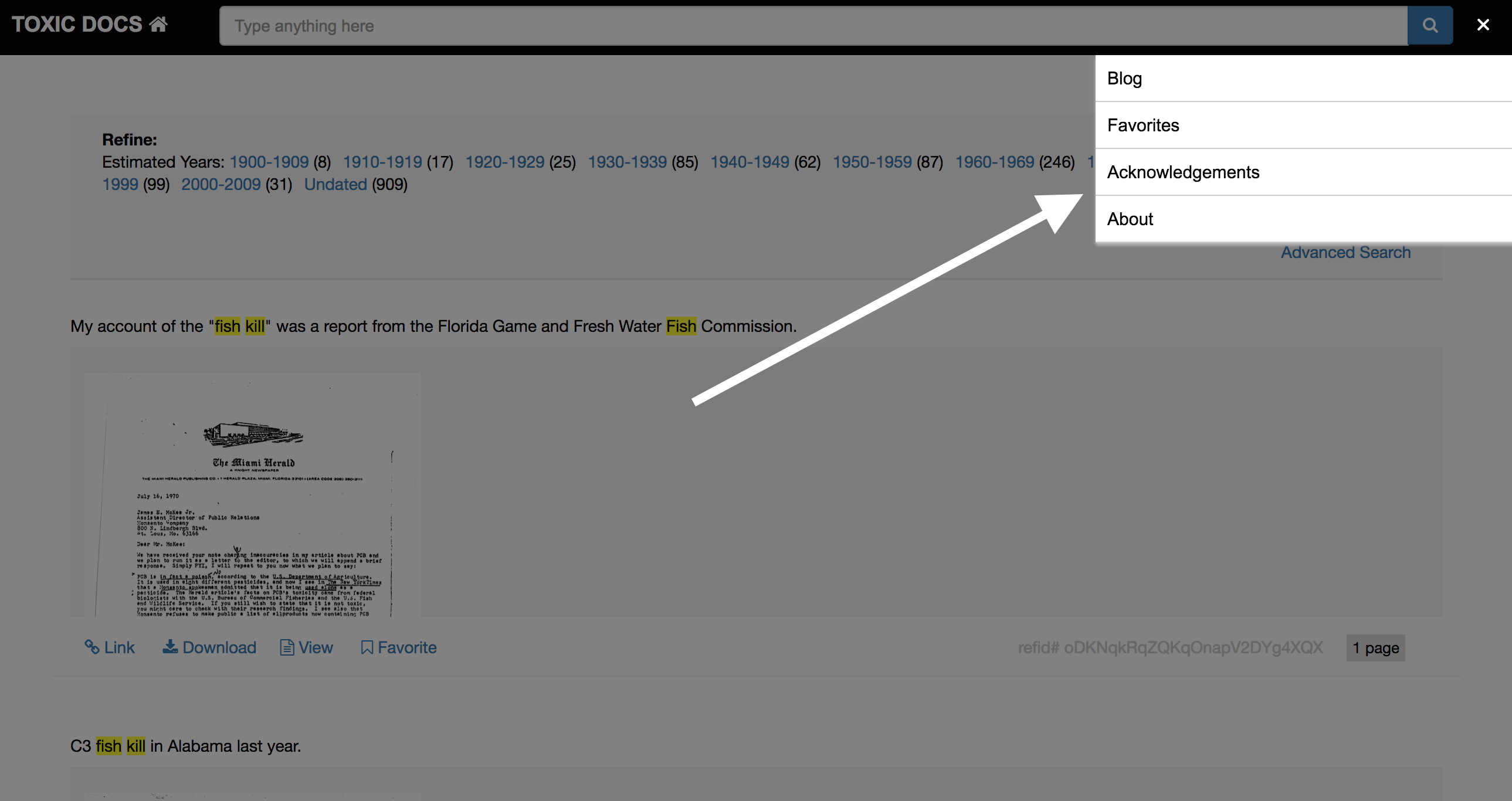Screen dimensions: 1512x801
Task: Toggle the 1950-1959 date range filter
Action: pos(872,162)
